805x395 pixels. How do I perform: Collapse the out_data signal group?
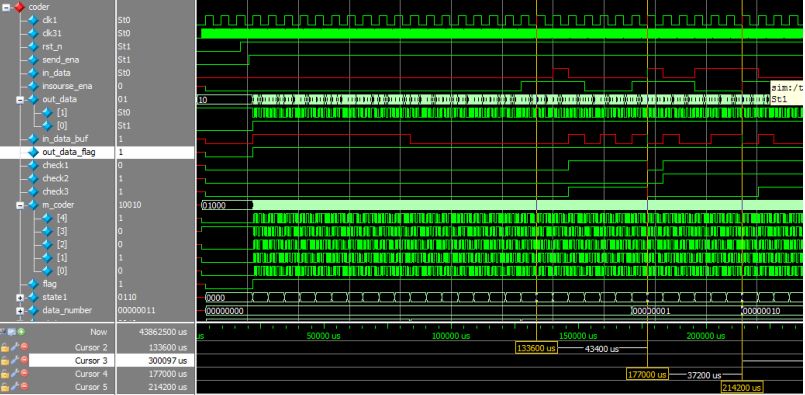(20, 100)
